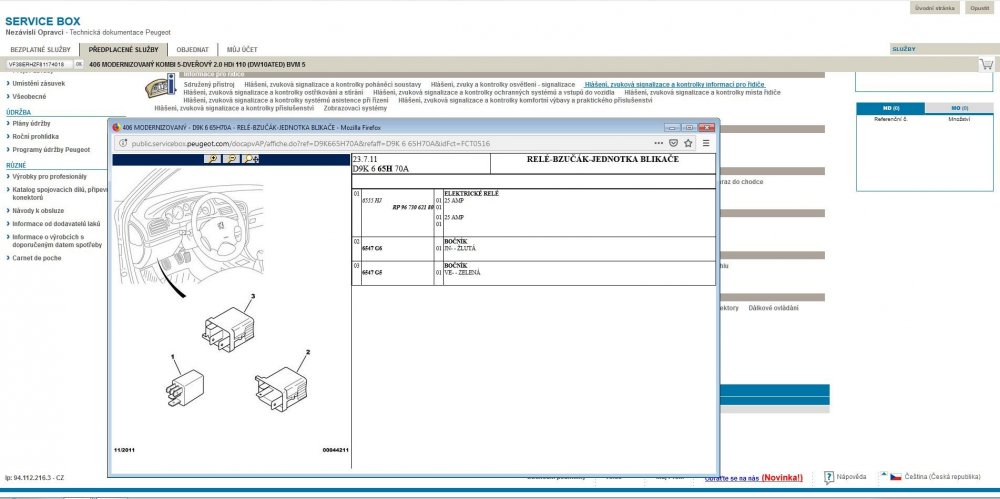Screen dimensions: 1000x499
Task: Click part reference 6555 HJ
Action: click(x=372, y=200)
